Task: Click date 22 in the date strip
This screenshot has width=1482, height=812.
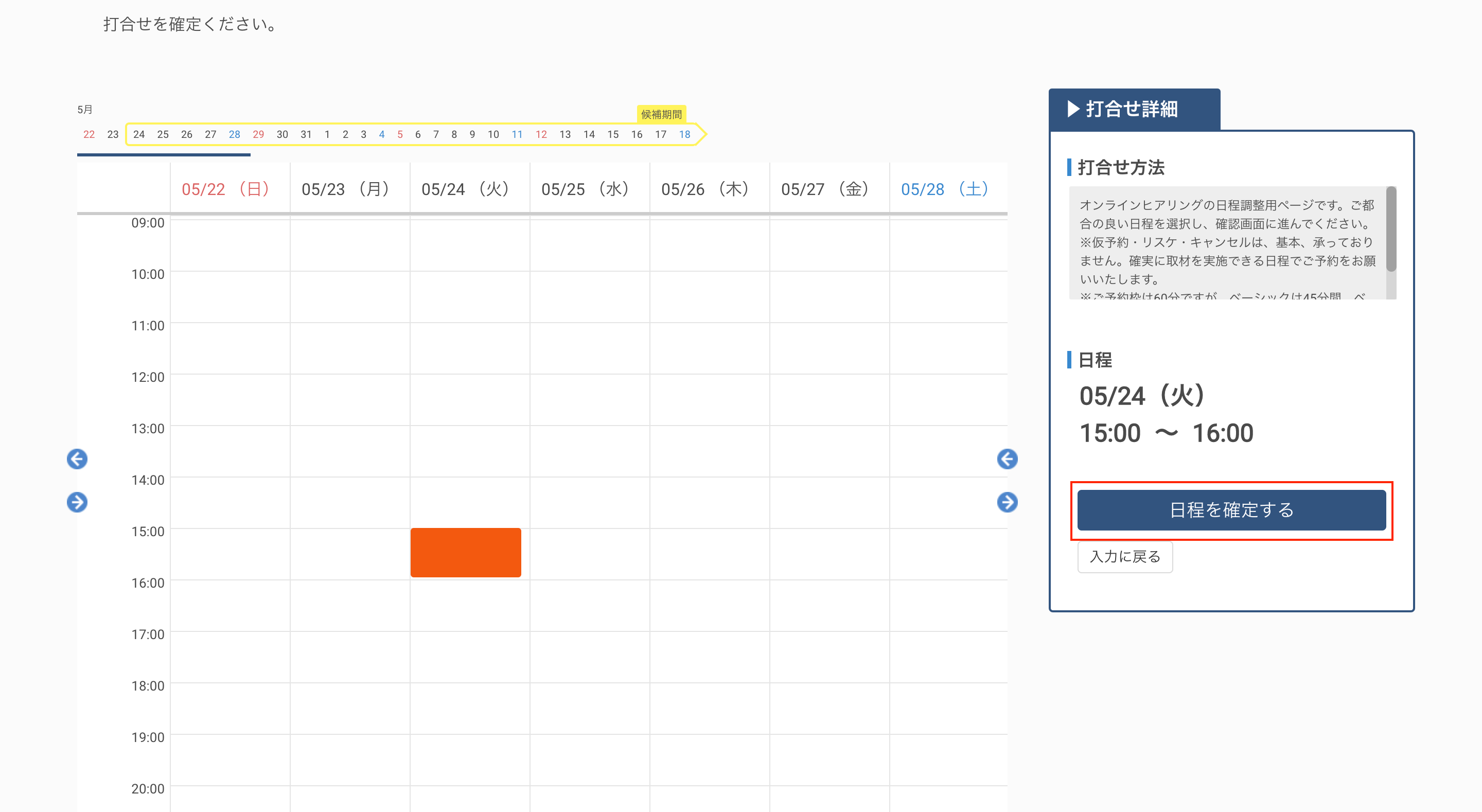Action: (x=89, y=135)
